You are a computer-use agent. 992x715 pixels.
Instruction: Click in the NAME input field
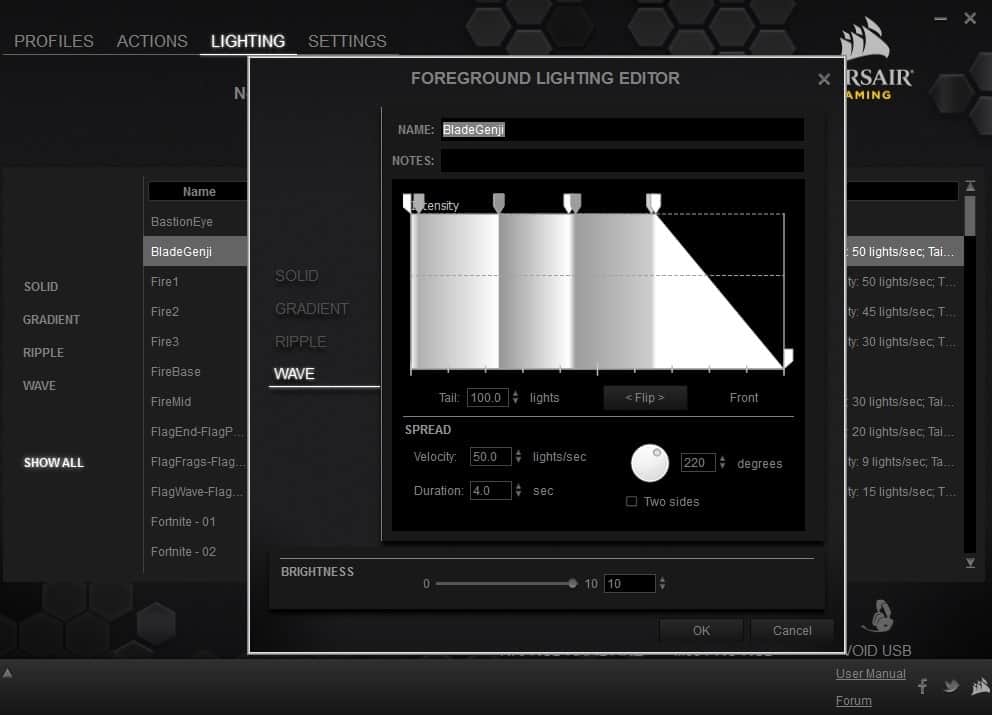pyautogui.click(x=623, y=130)
